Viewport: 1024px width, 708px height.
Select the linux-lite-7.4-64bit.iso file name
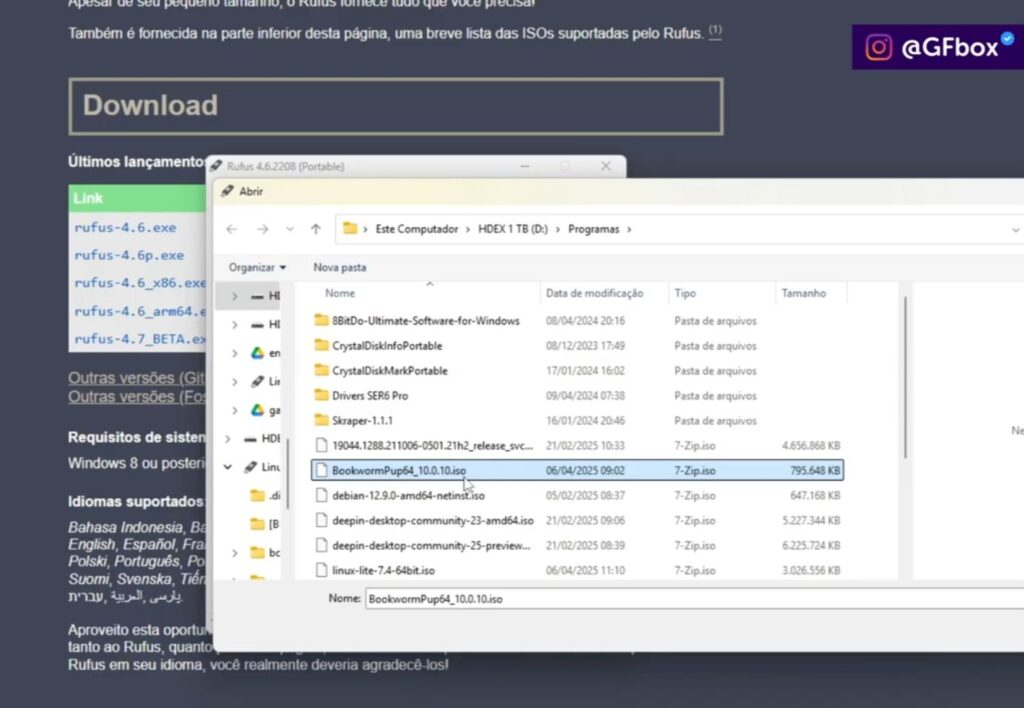pyautogui.click(x=383, y=570)
